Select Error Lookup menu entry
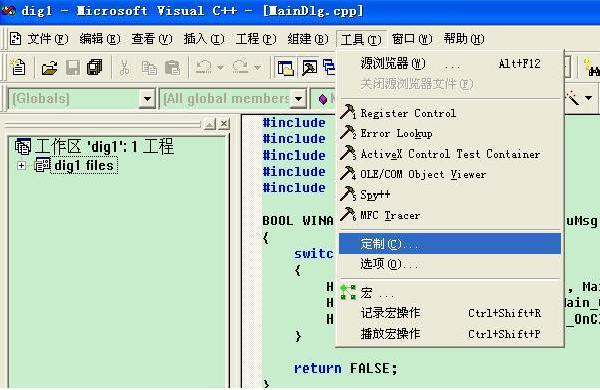Image resolution: width=600 pixels, height=390 pixels. point(450,134)
